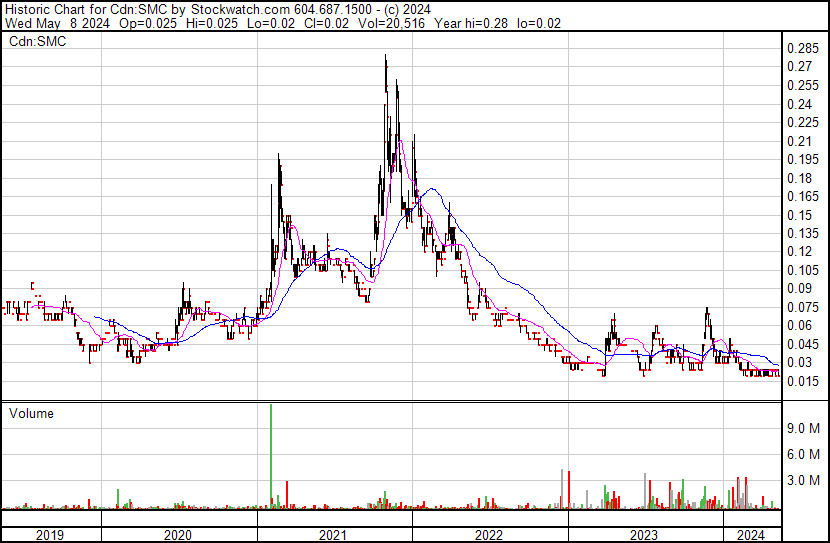The height and width of the screenshot is (543, 830).
Task: Click the 2024 year label on the time axis
Action: (x=751, y=535)
